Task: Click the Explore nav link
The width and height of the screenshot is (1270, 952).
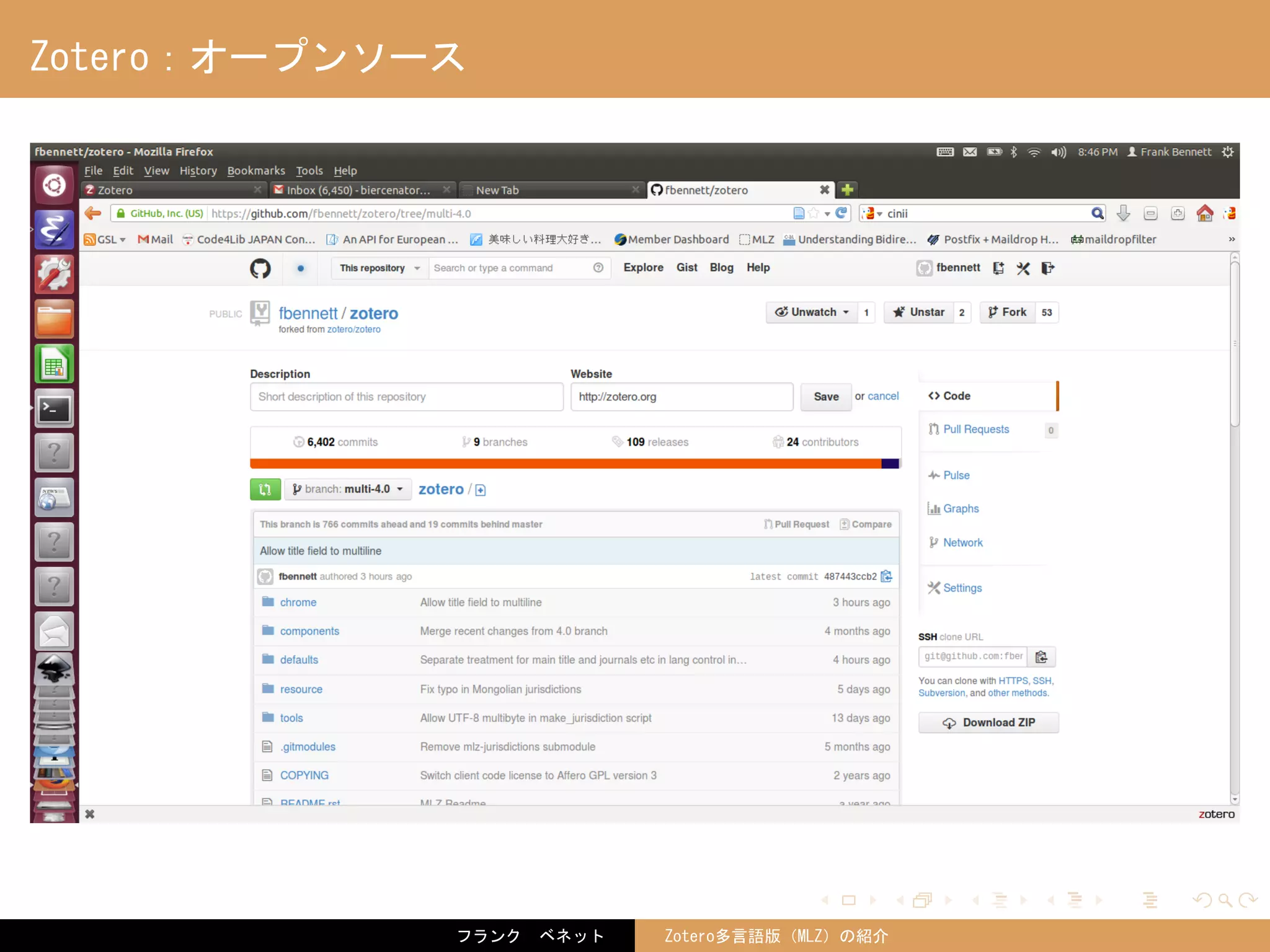Action: click(x=643, y=268)
